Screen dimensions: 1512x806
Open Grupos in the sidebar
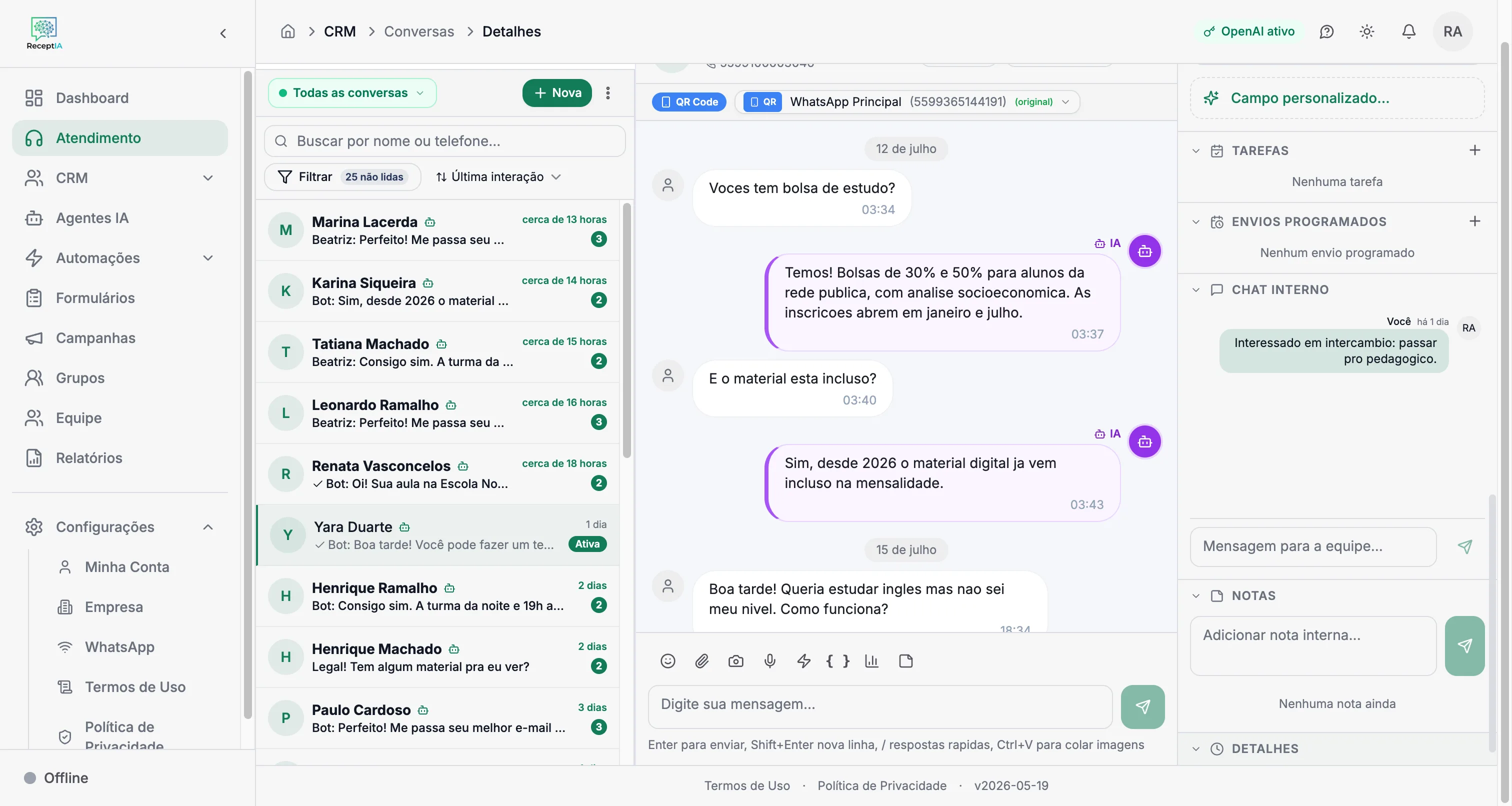coord(119,378)
